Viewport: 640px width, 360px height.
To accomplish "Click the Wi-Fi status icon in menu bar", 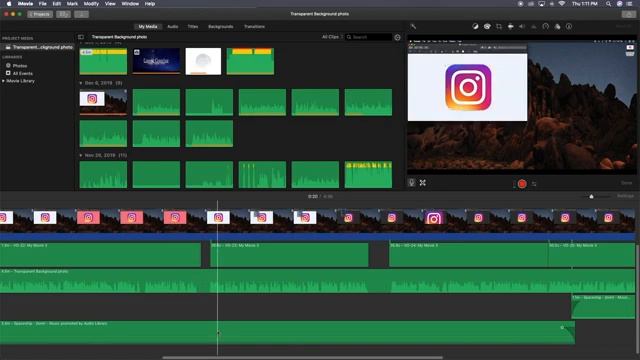I will click(562, 4).
